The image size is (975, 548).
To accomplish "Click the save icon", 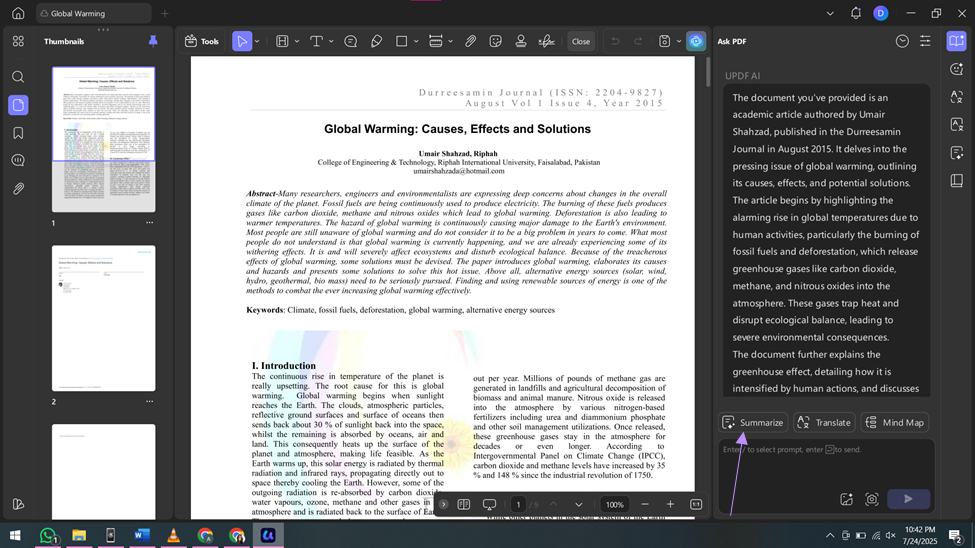I will [665, 42].
